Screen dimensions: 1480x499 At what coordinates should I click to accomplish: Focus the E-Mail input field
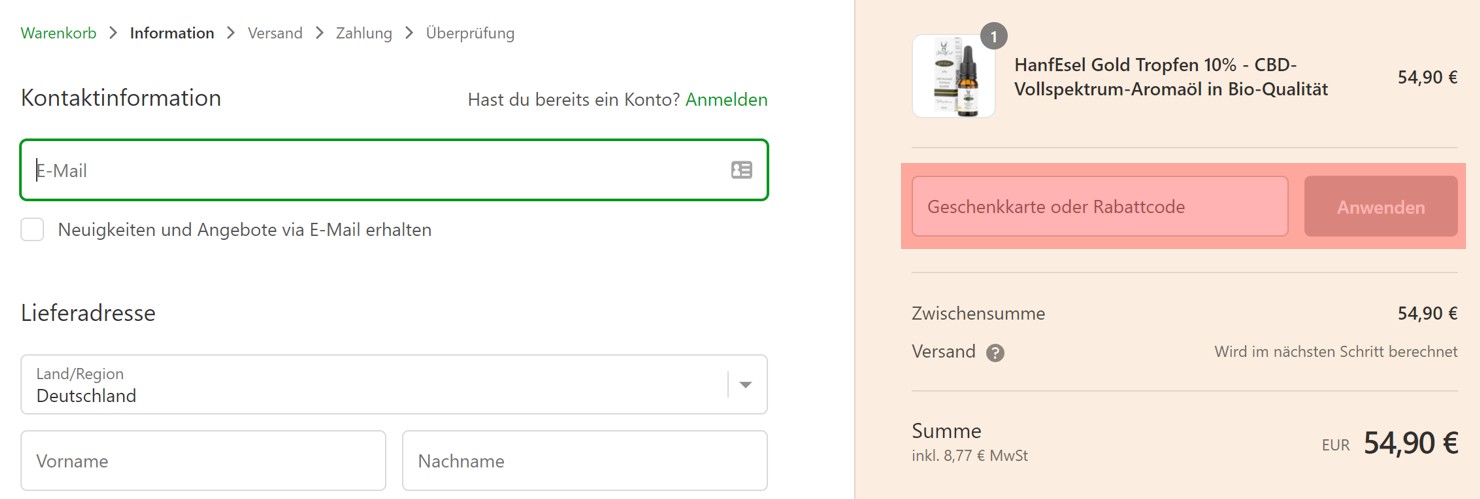click(x=380, y=170)
